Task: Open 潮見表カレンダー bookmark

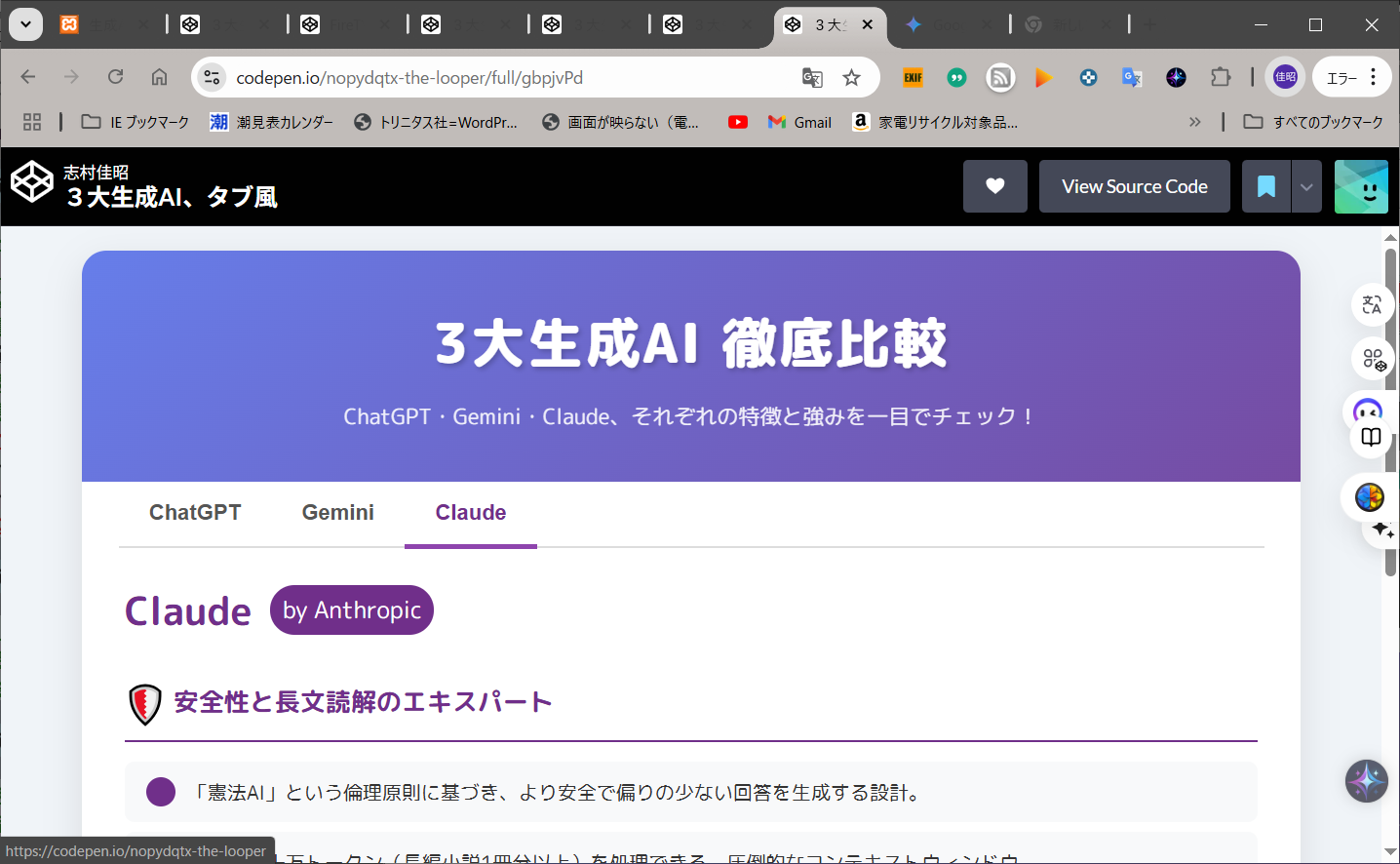Action: point(271,122)
